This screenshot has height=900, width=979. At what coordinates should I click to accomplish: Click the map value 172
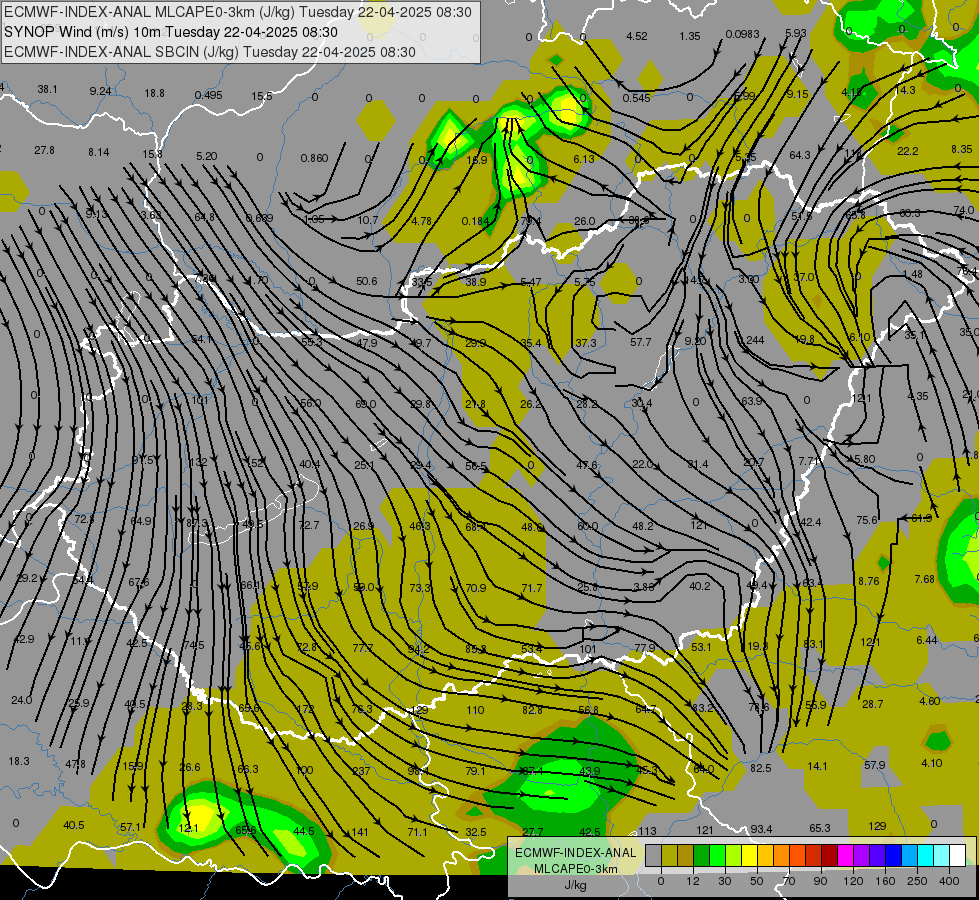click(x=305, y=709)
